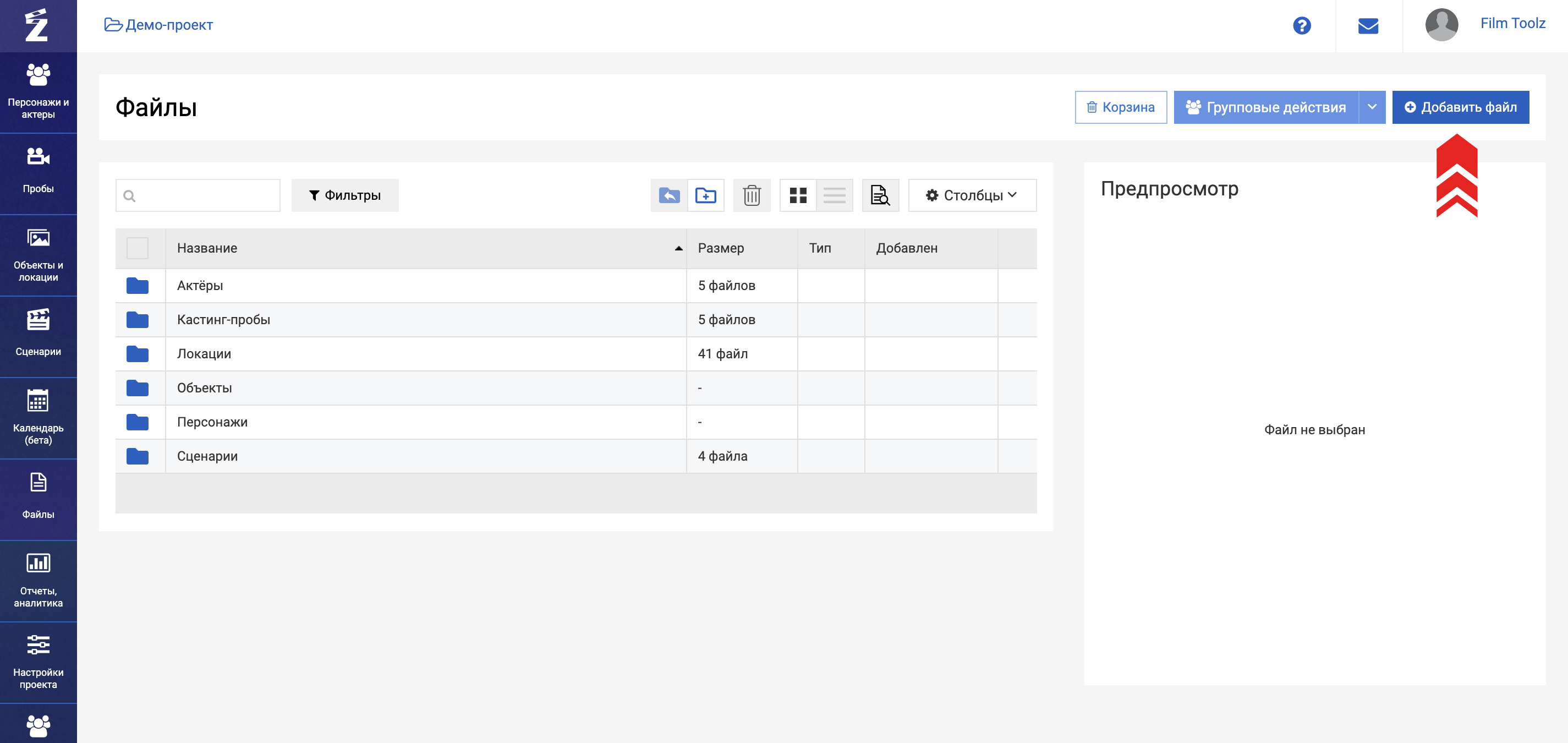Screen dimensions: 1568x743
Task: Open the Сценарии sidebar section
Action: 39,337
